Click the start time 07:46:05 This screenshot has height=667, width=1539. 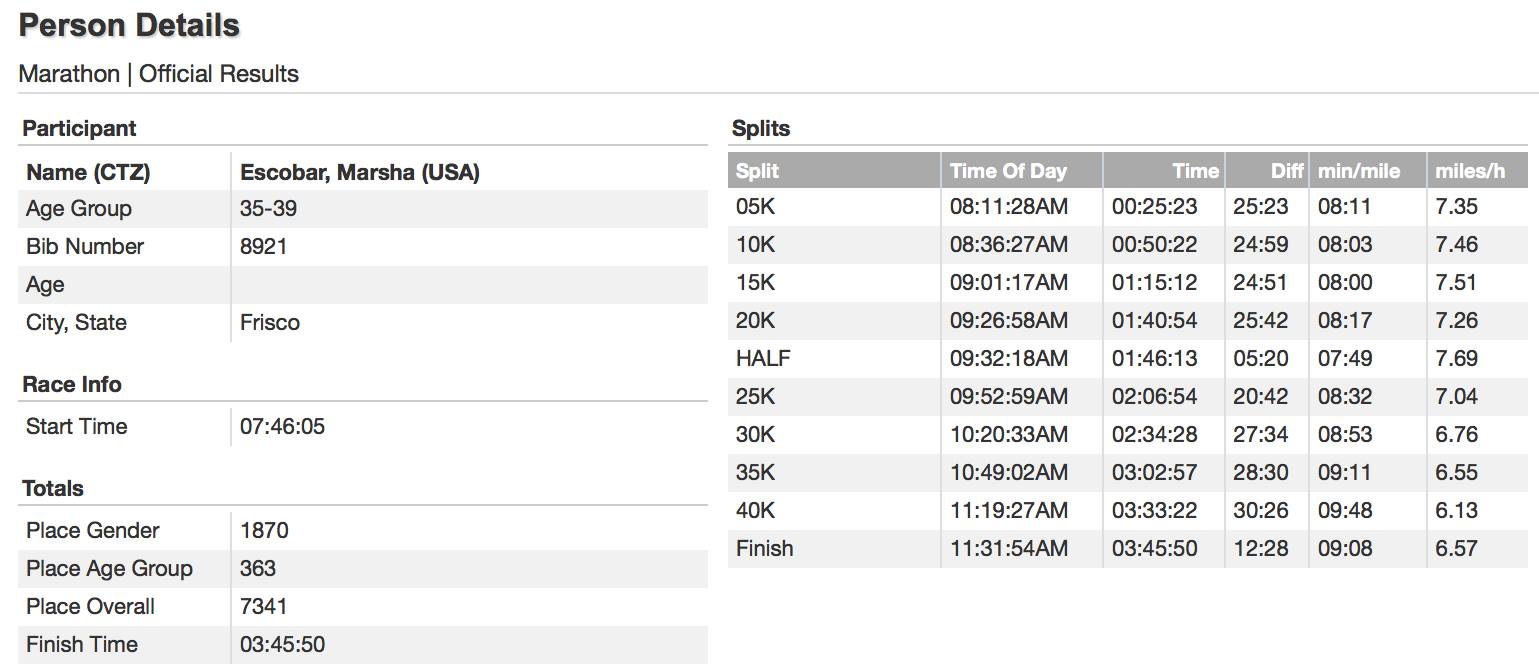282,426
